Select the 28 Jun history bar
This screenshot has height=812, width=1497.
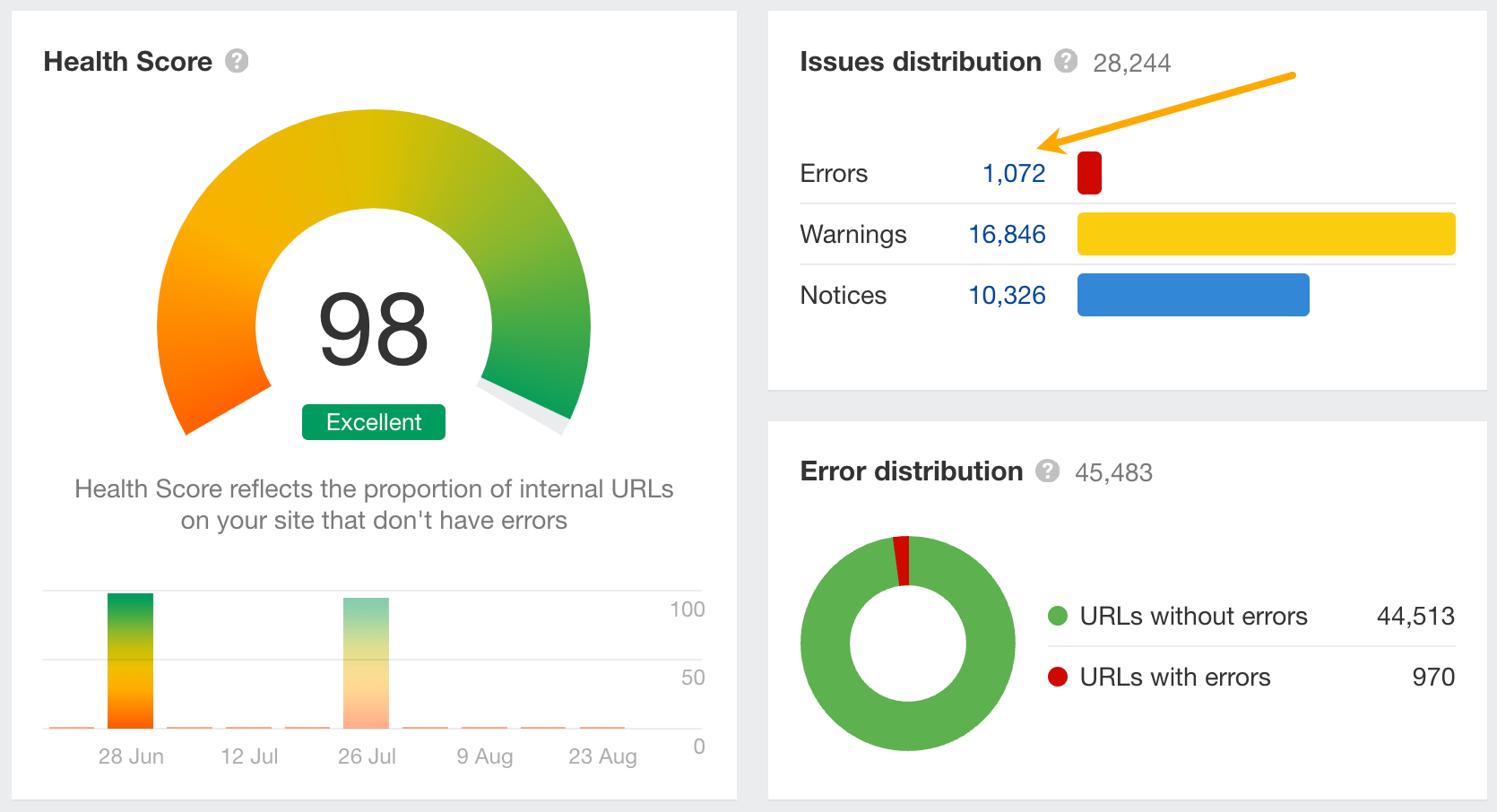point(130,659)
